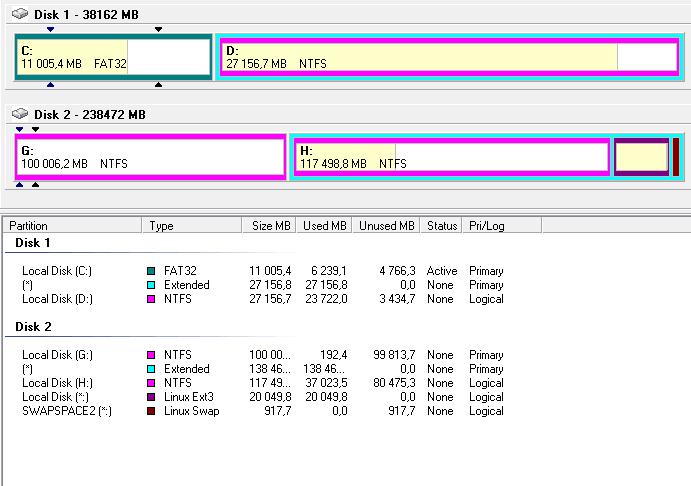Sort by Status column header
691x486 pixels.
[x=441, y=226]
